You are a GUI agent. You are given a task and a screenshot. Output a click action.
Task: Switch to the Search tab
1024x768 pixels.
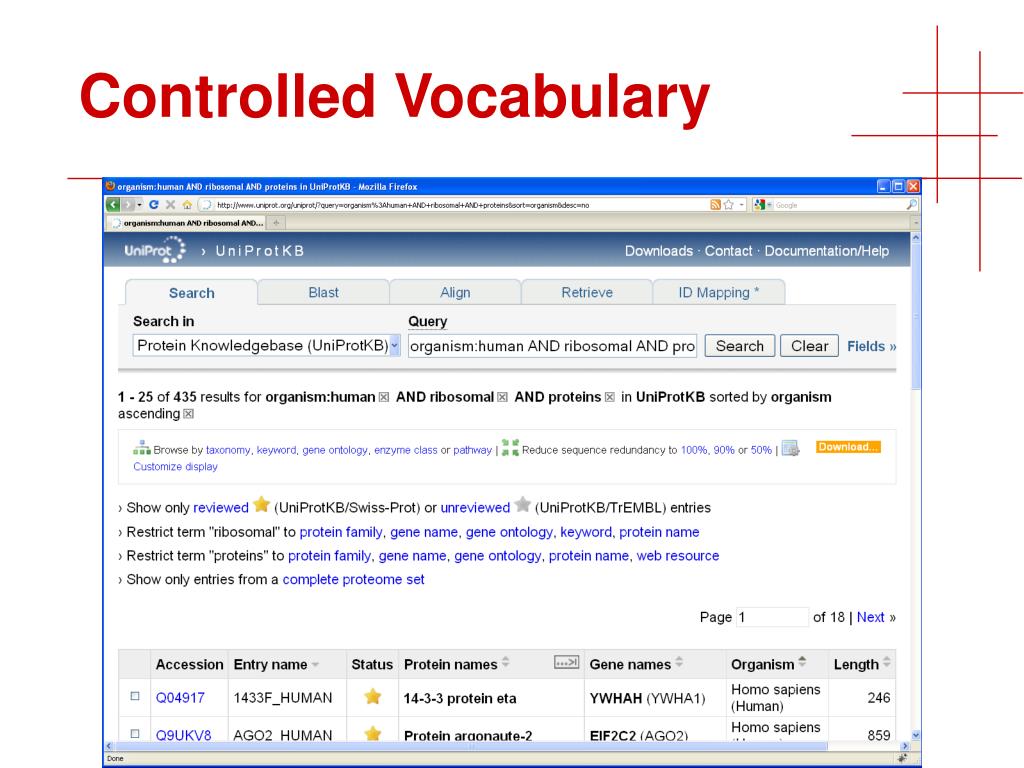[x=191, y=293]
